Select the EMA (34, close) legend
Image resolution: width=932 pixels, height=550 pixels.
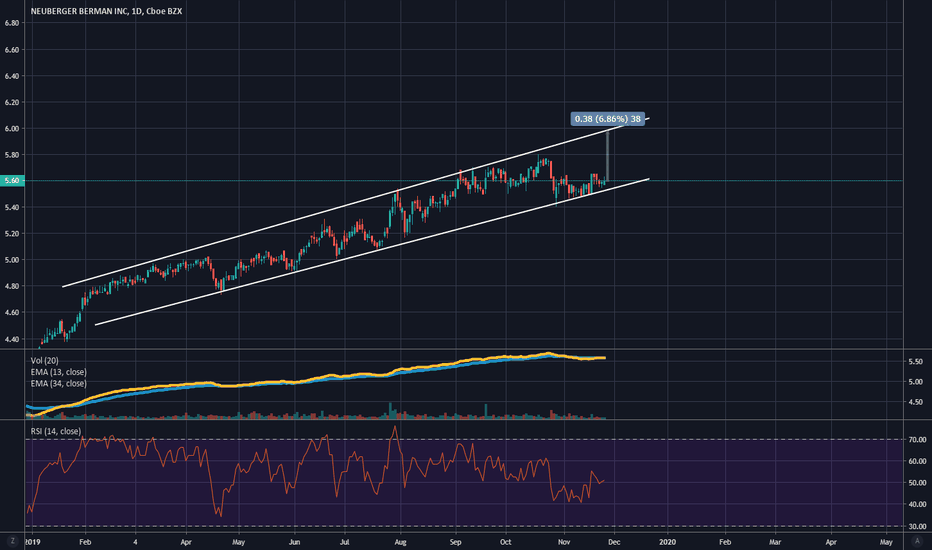(x=58, y=384)
